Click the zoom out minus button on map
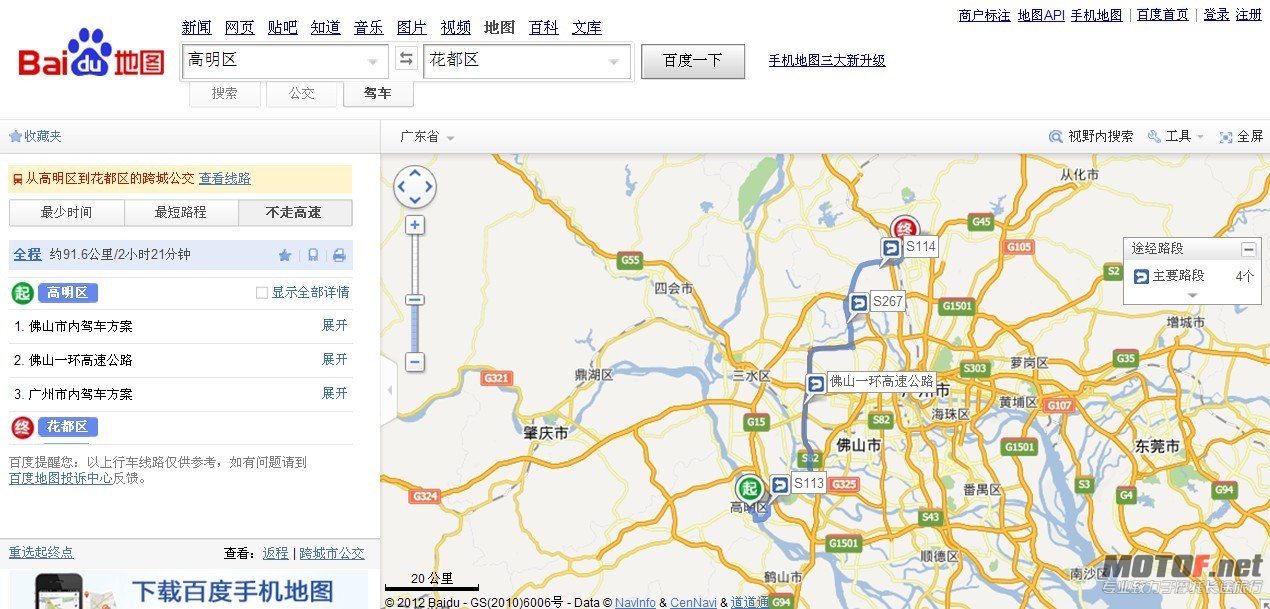This screenshot has height=609, width=1270. coord(415,362)
